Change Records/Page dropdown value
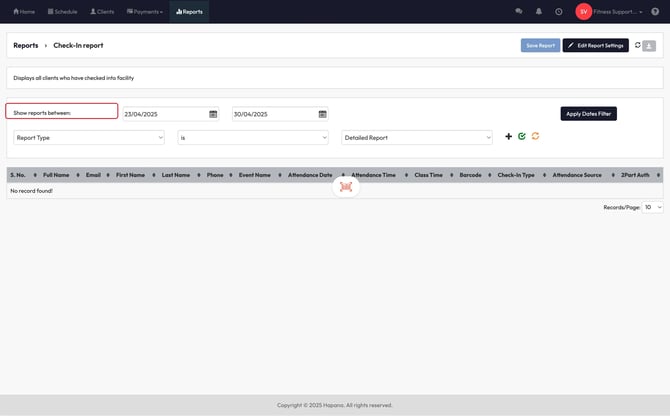This screenshot has width=670, height=416. (x=652, y=207)
